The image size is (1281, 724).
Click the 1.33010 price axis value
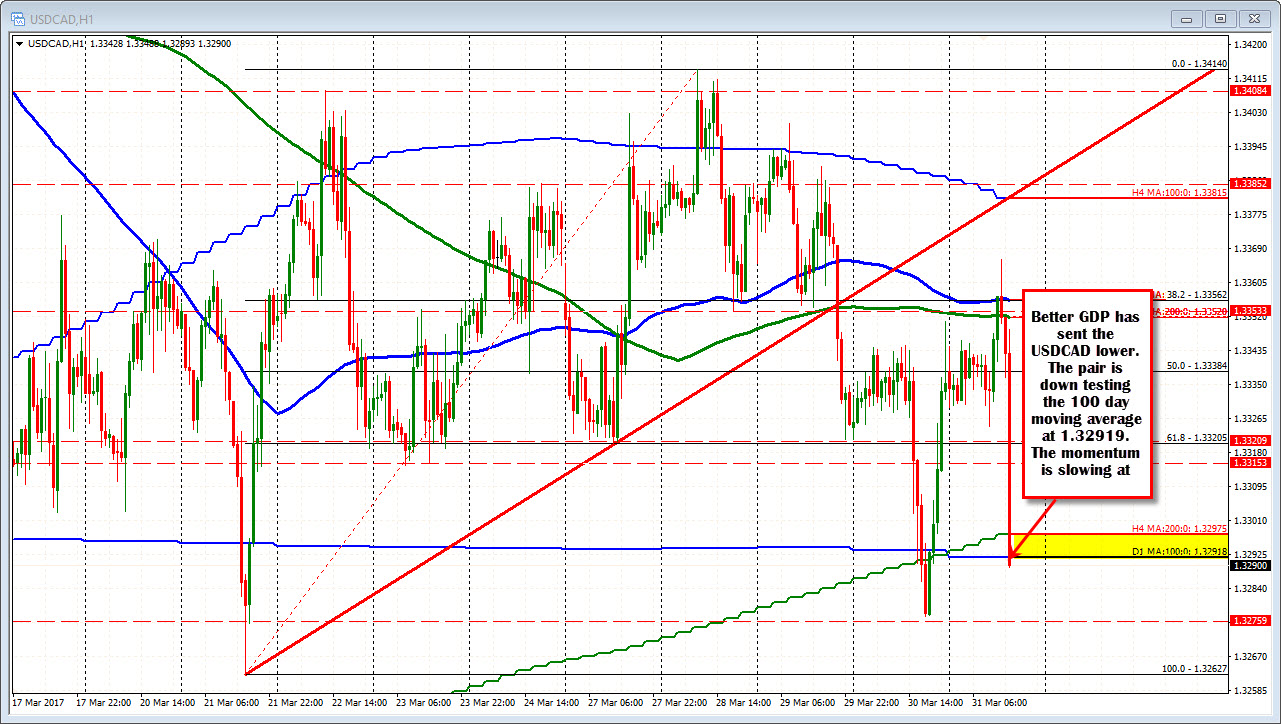(x=1252, y=521)
